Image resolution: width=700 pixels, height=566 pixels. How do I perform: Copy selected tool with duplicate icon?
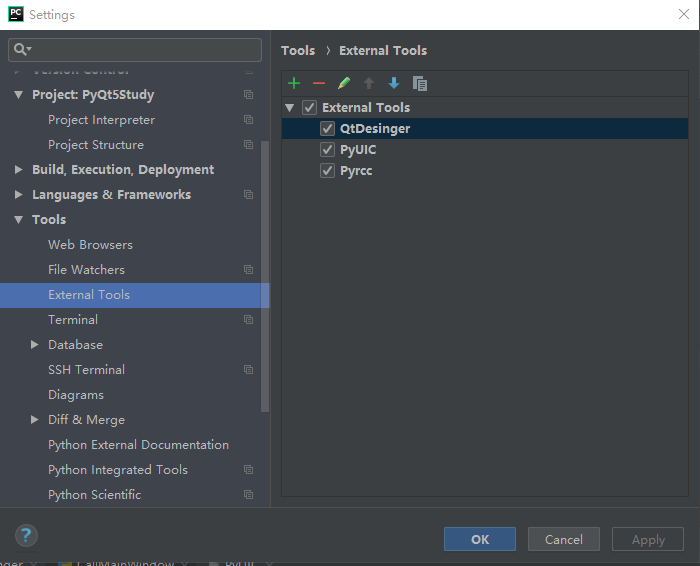click(x=420, y=83)
